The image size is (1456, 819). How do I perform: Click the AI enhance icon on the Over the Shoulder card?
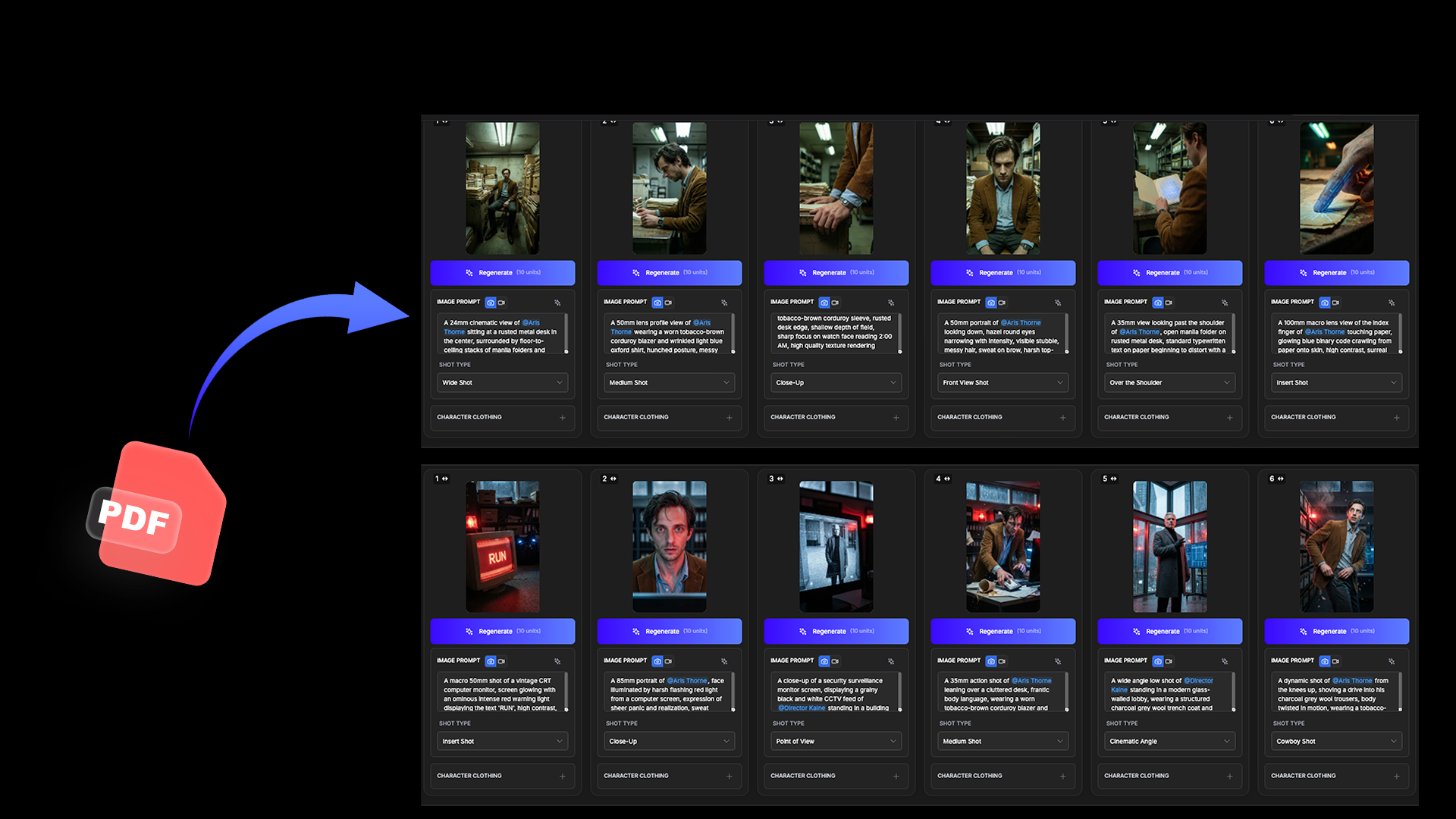[1225, 302]
